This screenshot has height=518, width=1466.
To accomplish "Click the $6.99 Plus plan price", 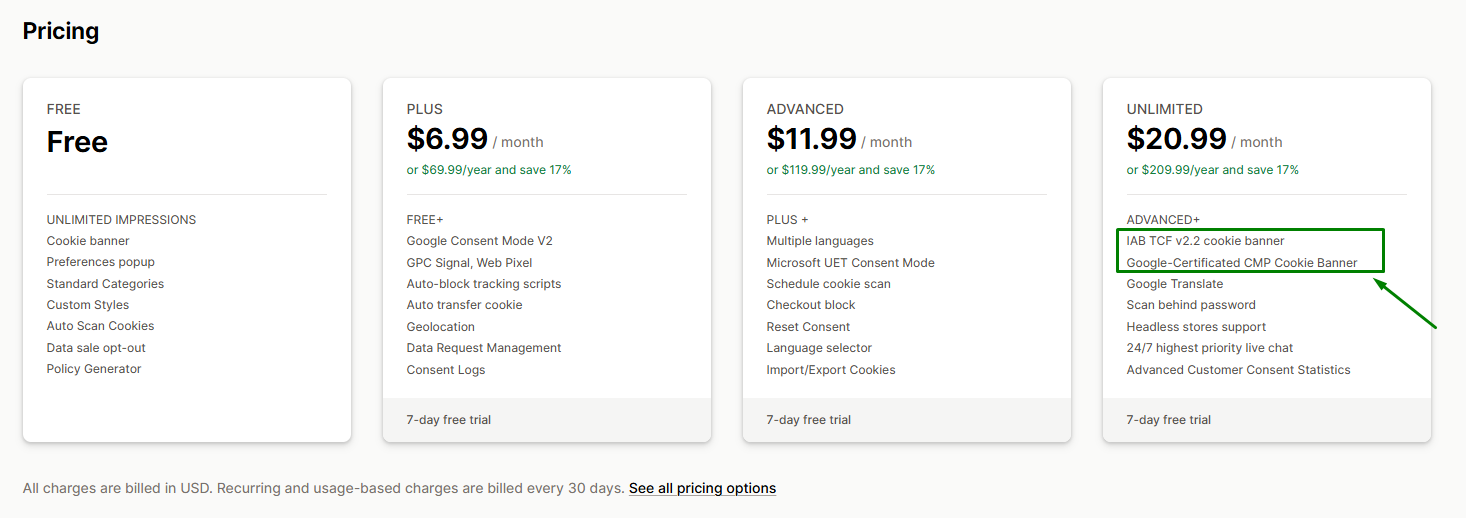I will pos(447,139).
